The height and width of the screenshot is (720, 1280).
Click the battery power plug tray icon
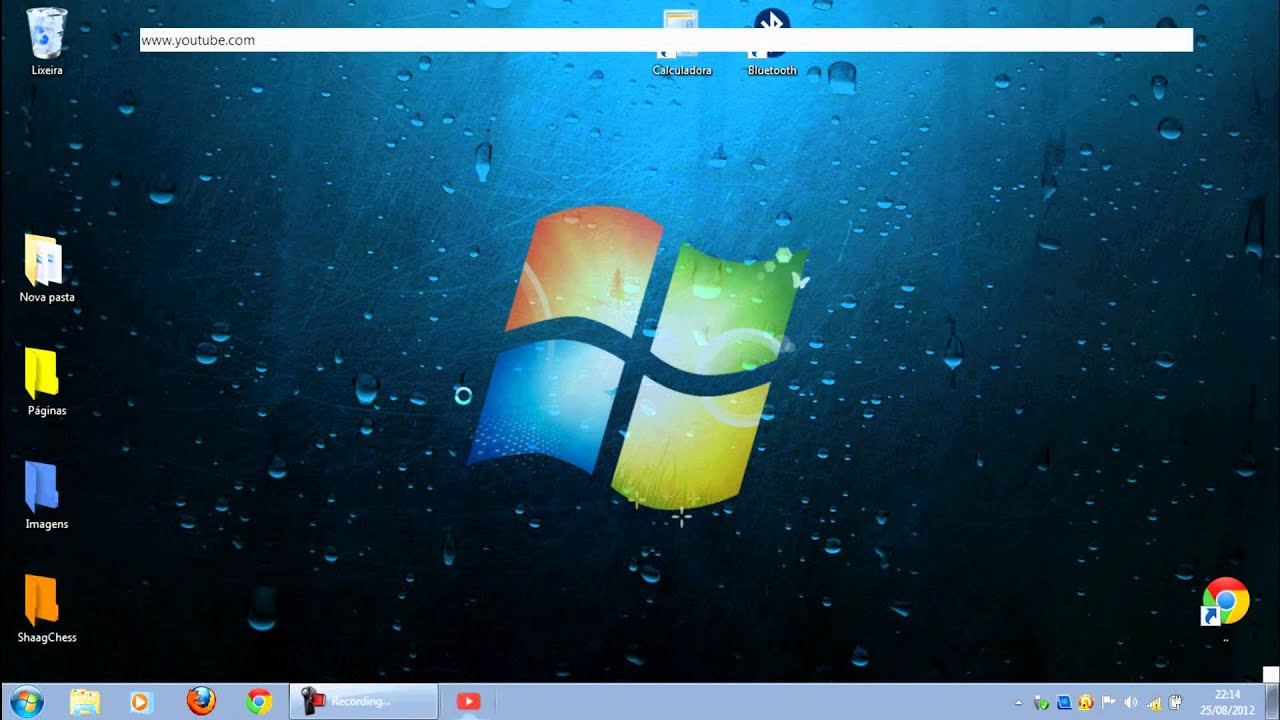pos(1176,703)
